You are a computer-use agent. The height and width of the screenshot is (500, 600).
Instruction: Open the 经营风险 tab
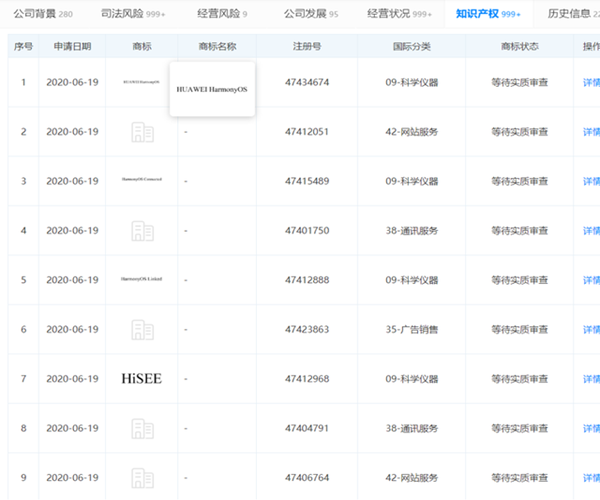[216, 14]
